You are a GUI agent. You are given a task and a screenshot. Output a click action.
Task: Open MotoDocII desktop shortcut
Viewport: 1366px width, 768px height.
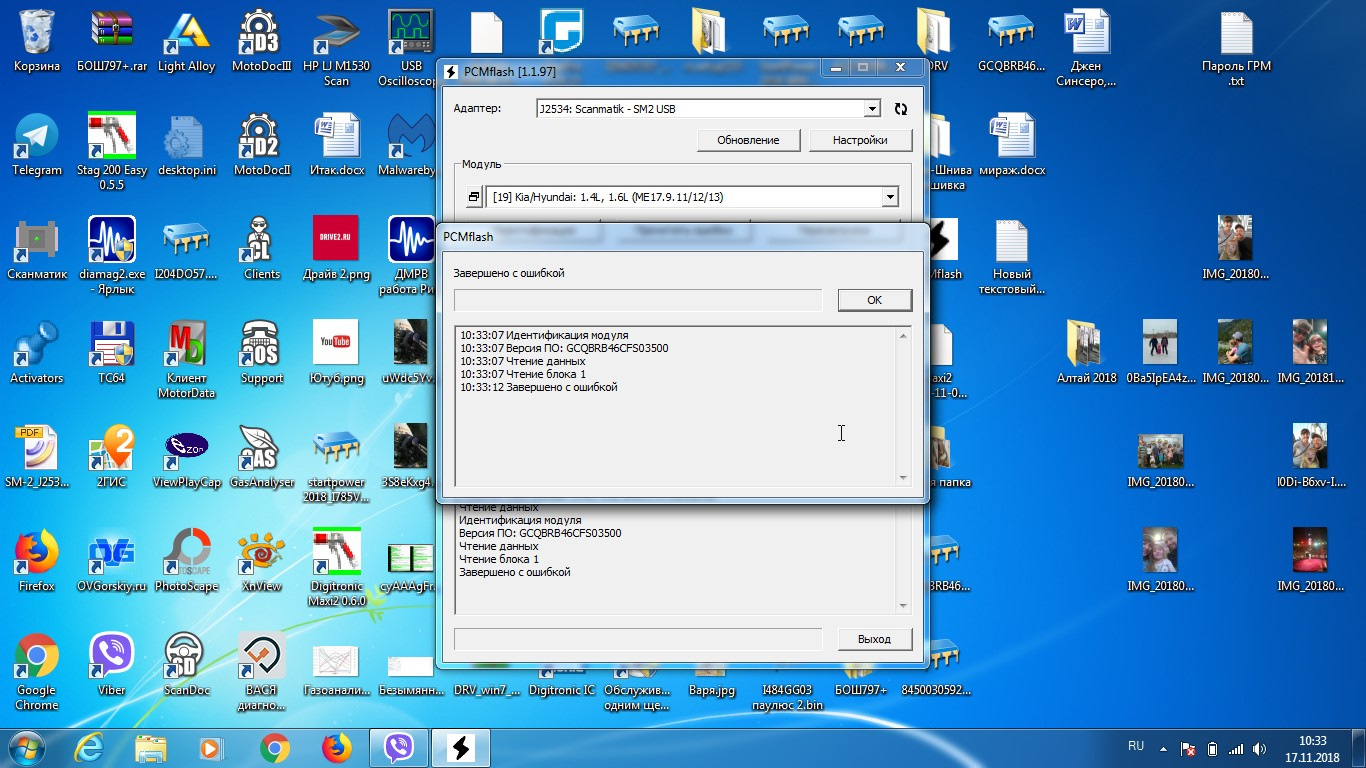[x=262, y=146]
